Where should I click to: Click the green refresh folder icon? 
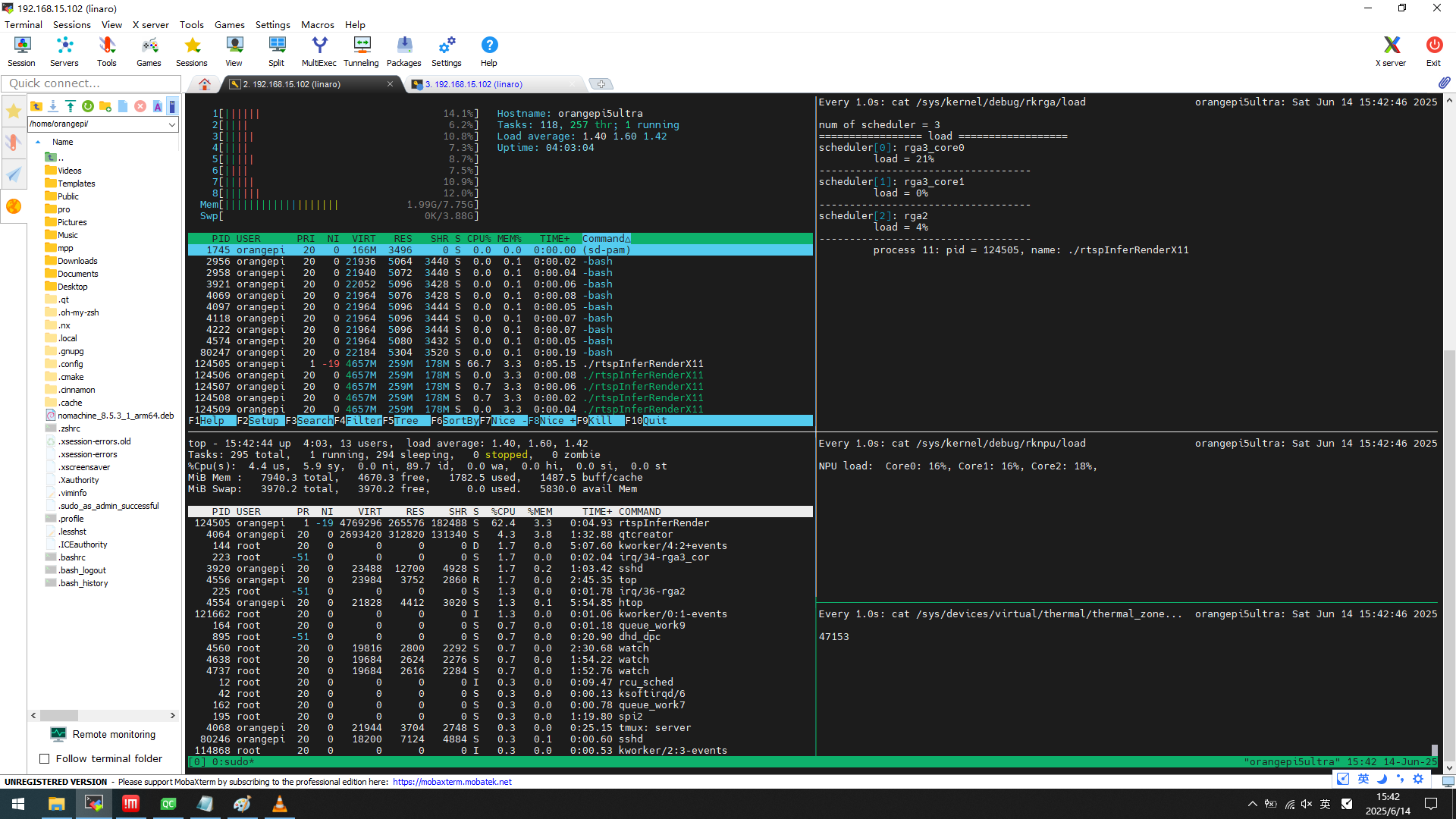[88, 106]
